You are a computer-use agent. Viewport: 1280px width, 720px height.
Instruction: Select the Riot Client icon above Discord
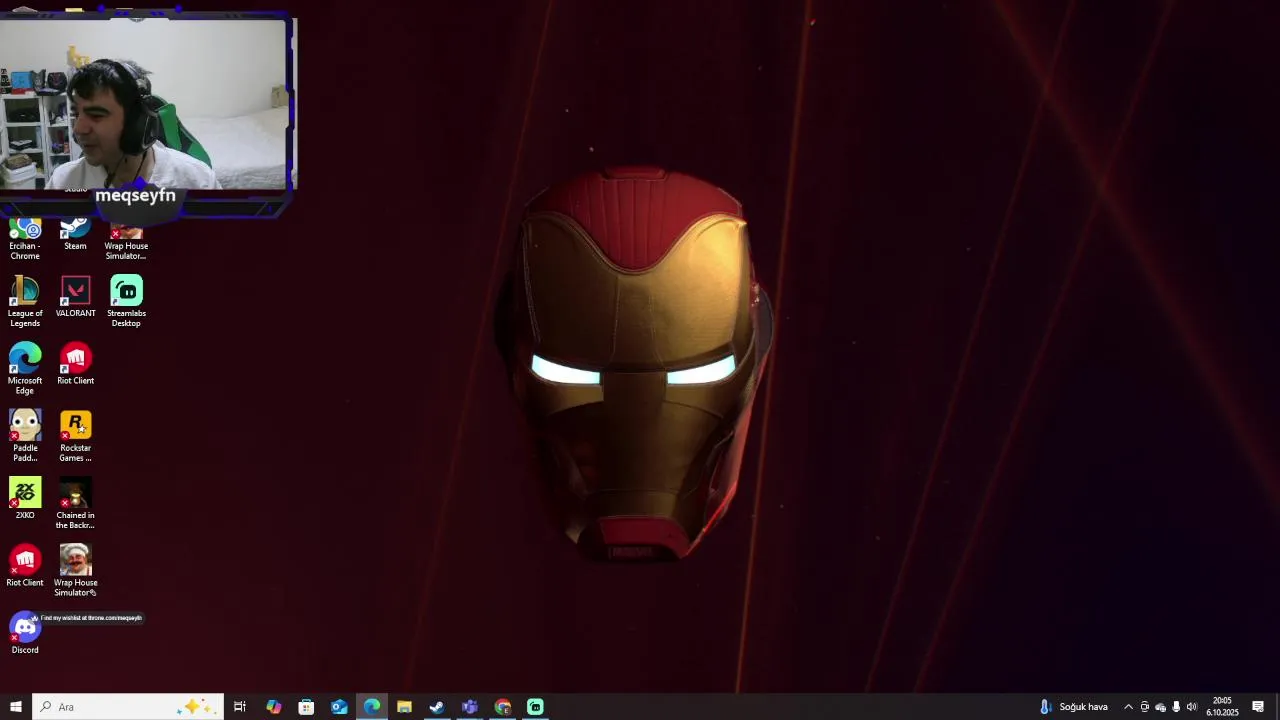tap(25, 566)
